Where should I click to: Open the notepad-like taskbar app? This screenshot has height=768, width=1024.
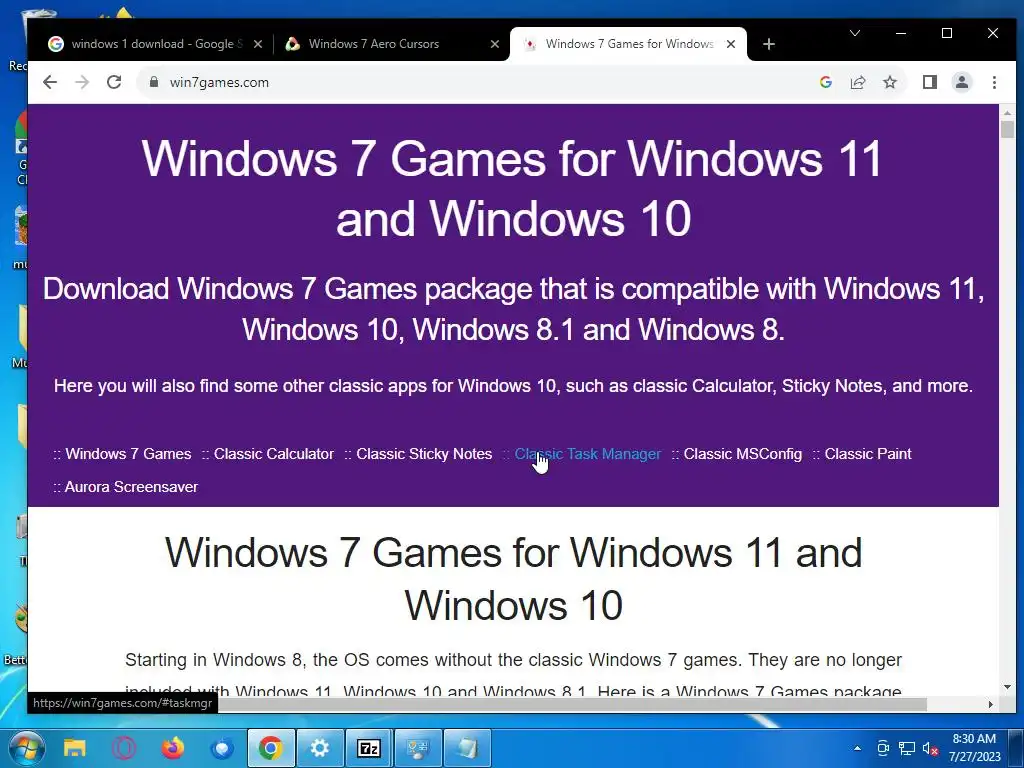coord(468,748)
